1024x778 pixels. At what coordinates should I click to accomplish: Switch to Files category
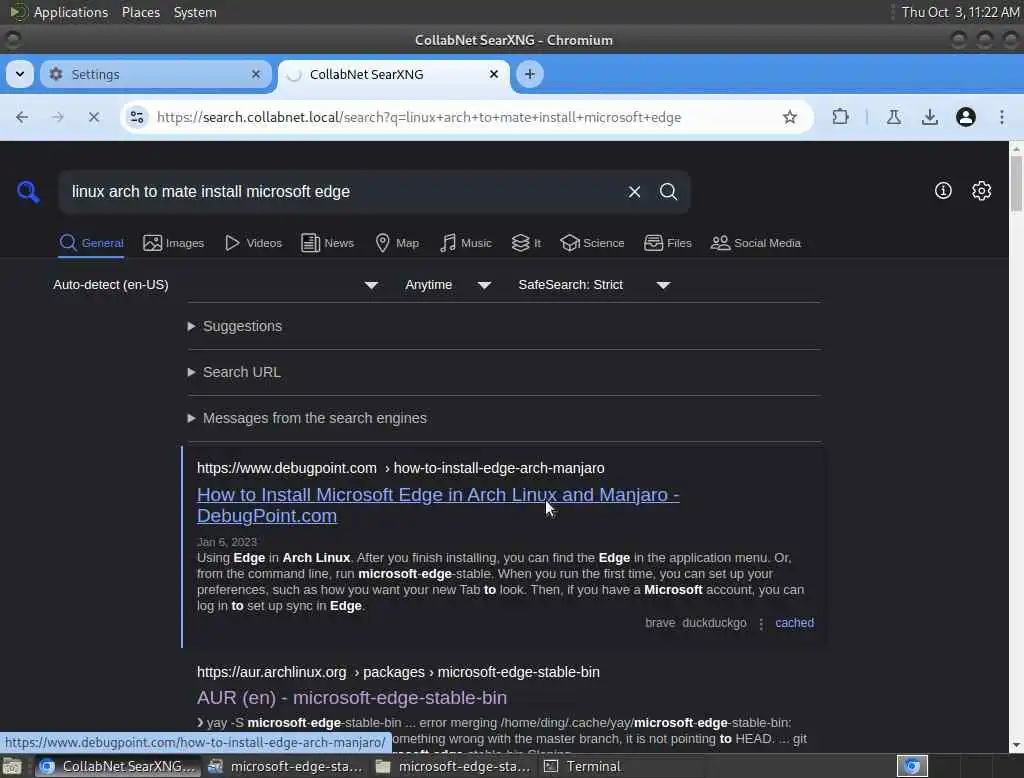[667, 243]
